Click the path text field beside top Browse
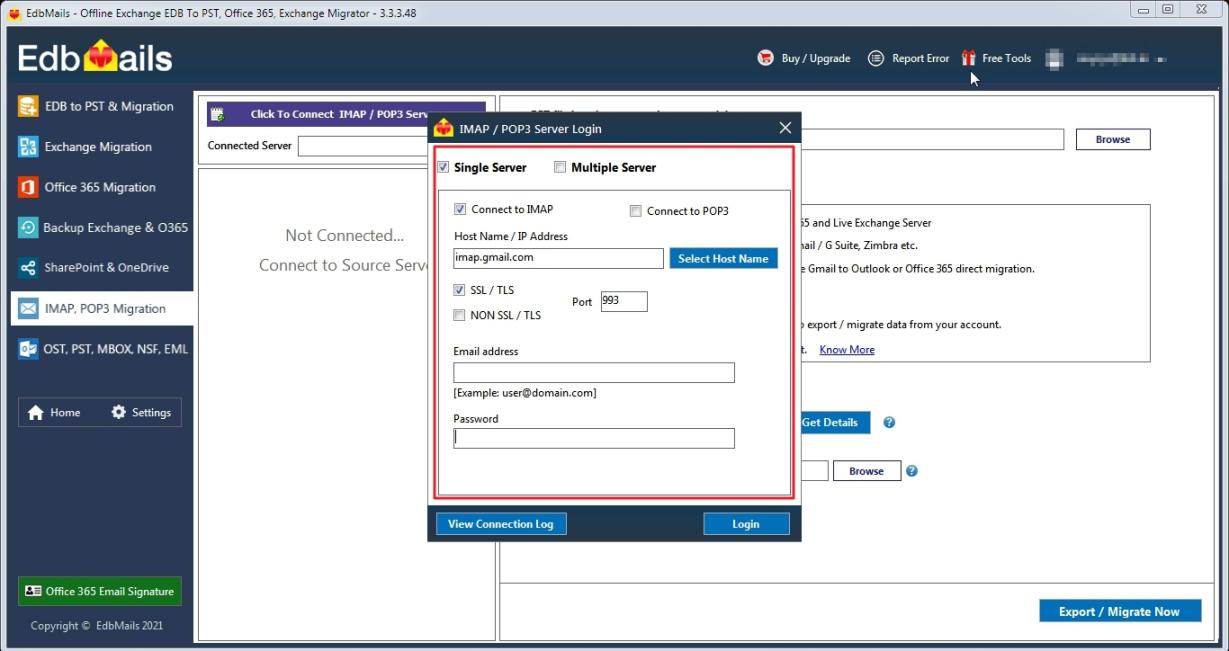 tap(932, 139)
